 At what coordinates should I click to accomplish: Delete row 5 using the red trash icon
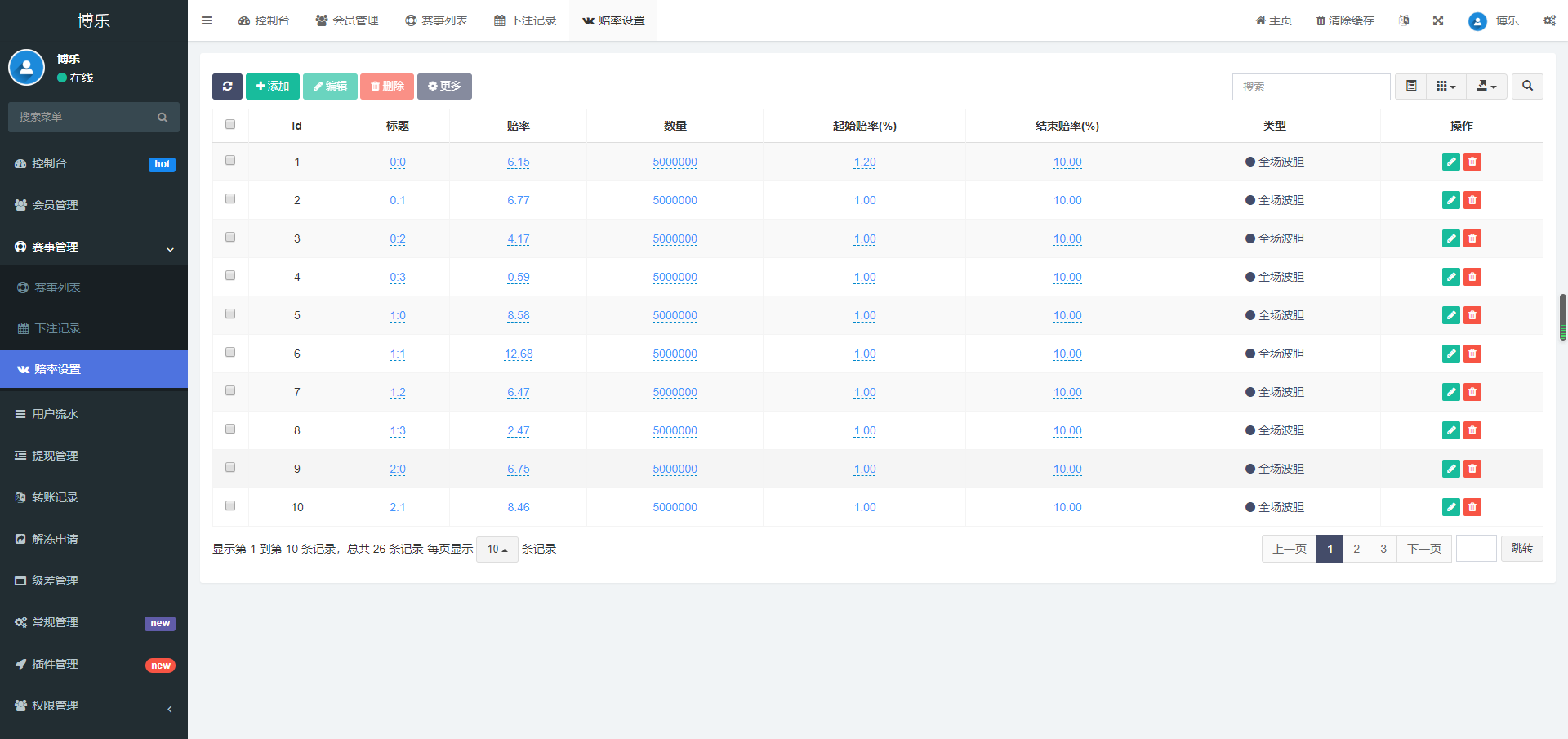coord(1472,315)
